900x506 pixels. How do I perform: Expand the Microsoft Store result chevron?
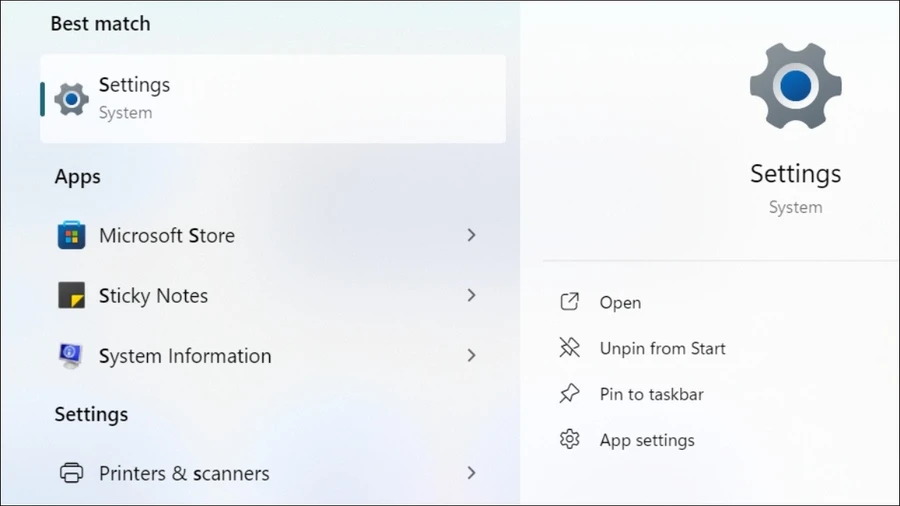click(x=471, y=235)
